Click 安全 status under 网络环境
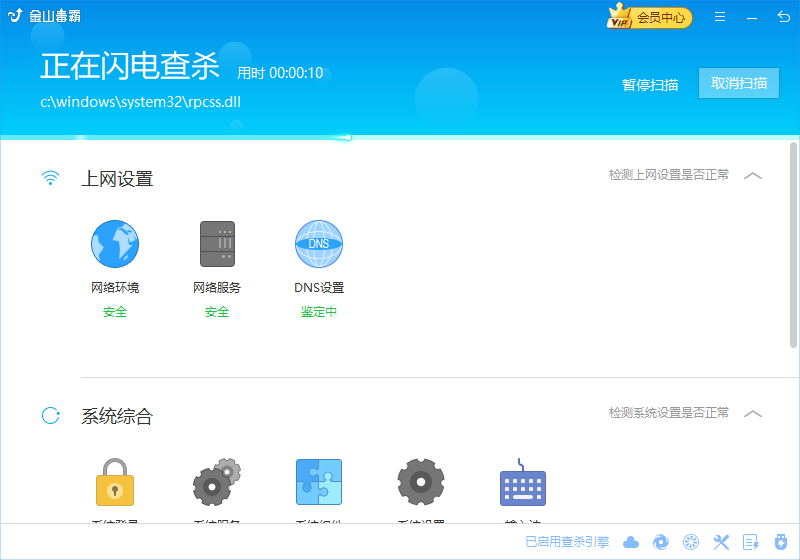The width and height of the screenshot is (800, 560). [x=115, y=312]
